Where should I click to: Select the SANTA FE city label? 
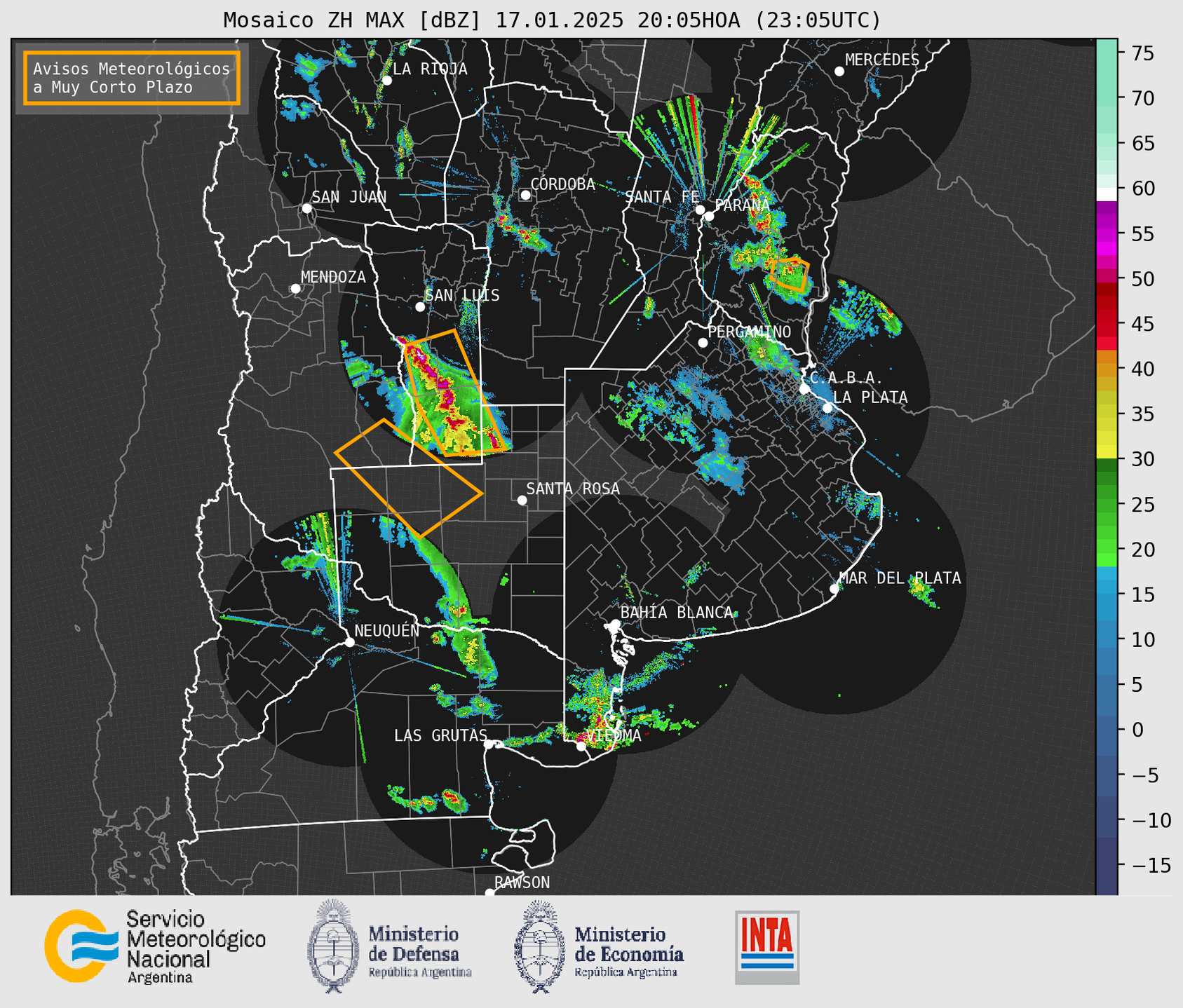coord(662,197)
